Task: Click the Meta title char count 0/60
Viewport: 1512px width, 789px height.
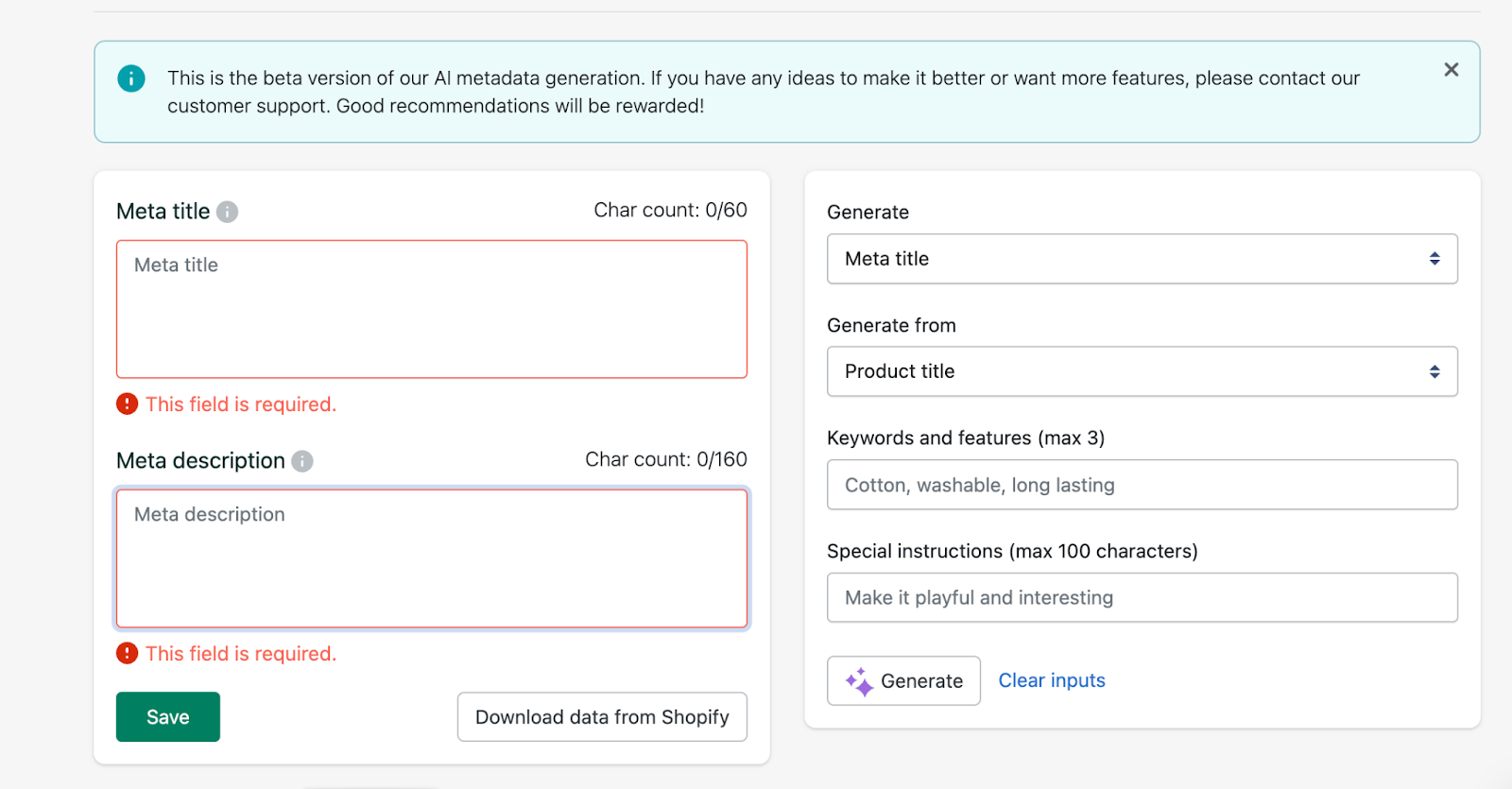Action: (x=670, y=210)
